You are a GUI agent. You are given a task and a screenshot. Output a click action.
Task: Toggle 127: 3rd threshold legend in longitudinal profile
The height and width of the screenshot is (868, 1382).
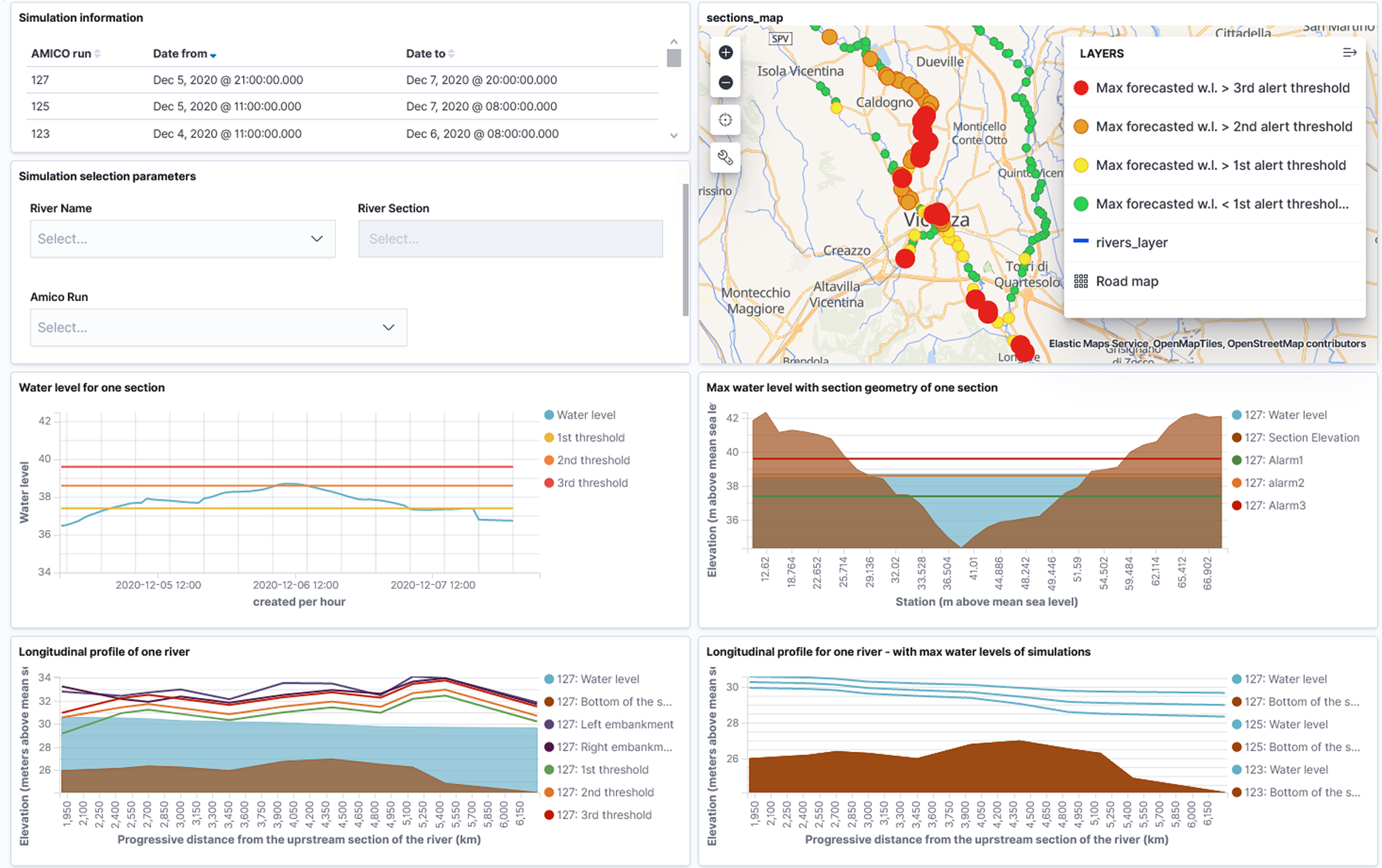597,815
